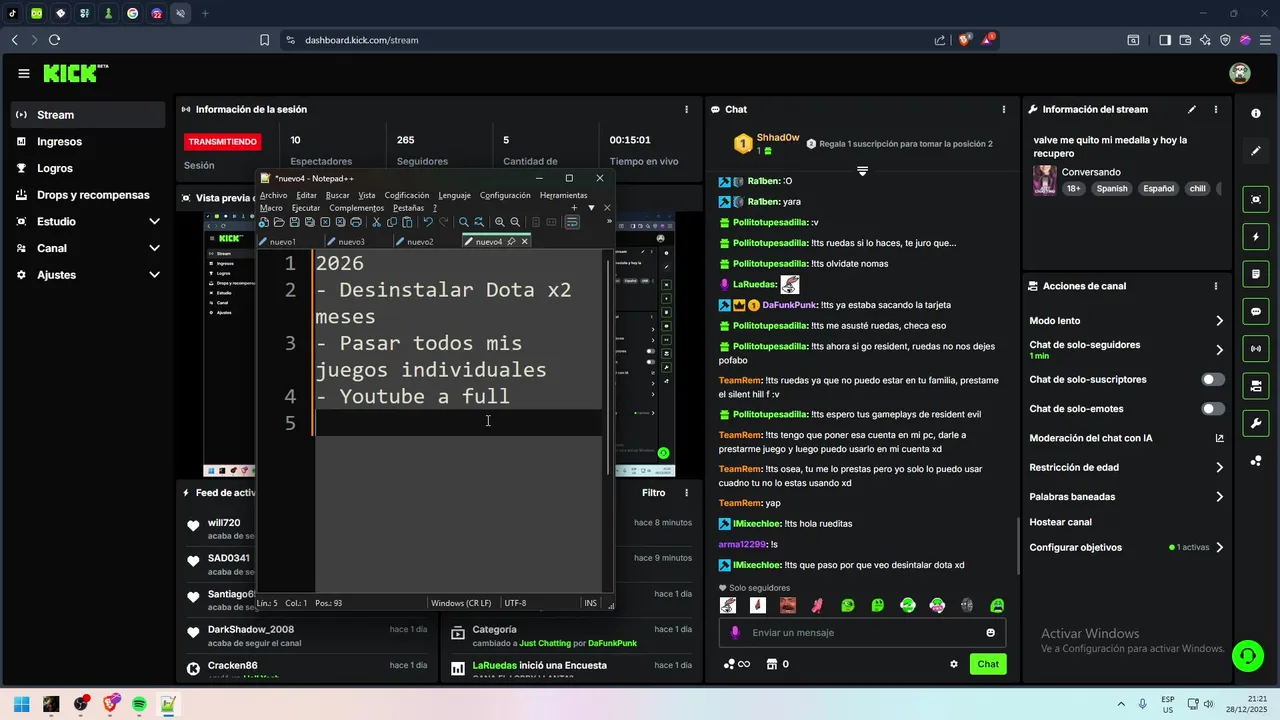The image size is (1280, 720).
Task: Click the browser address bar
Action: (600, 40)
